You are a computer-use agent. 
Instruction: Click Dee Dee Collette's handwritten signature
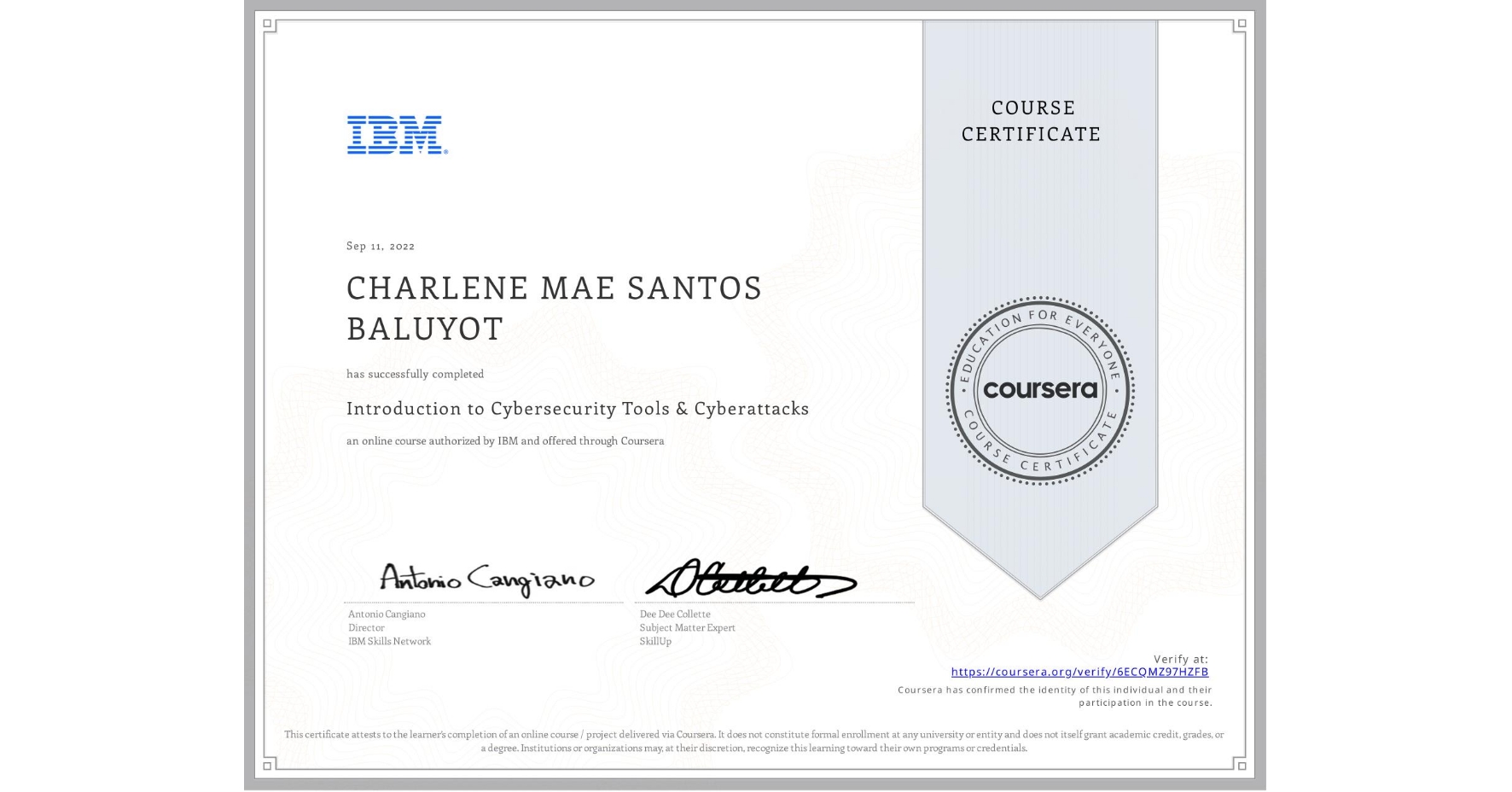click(750, 579)
